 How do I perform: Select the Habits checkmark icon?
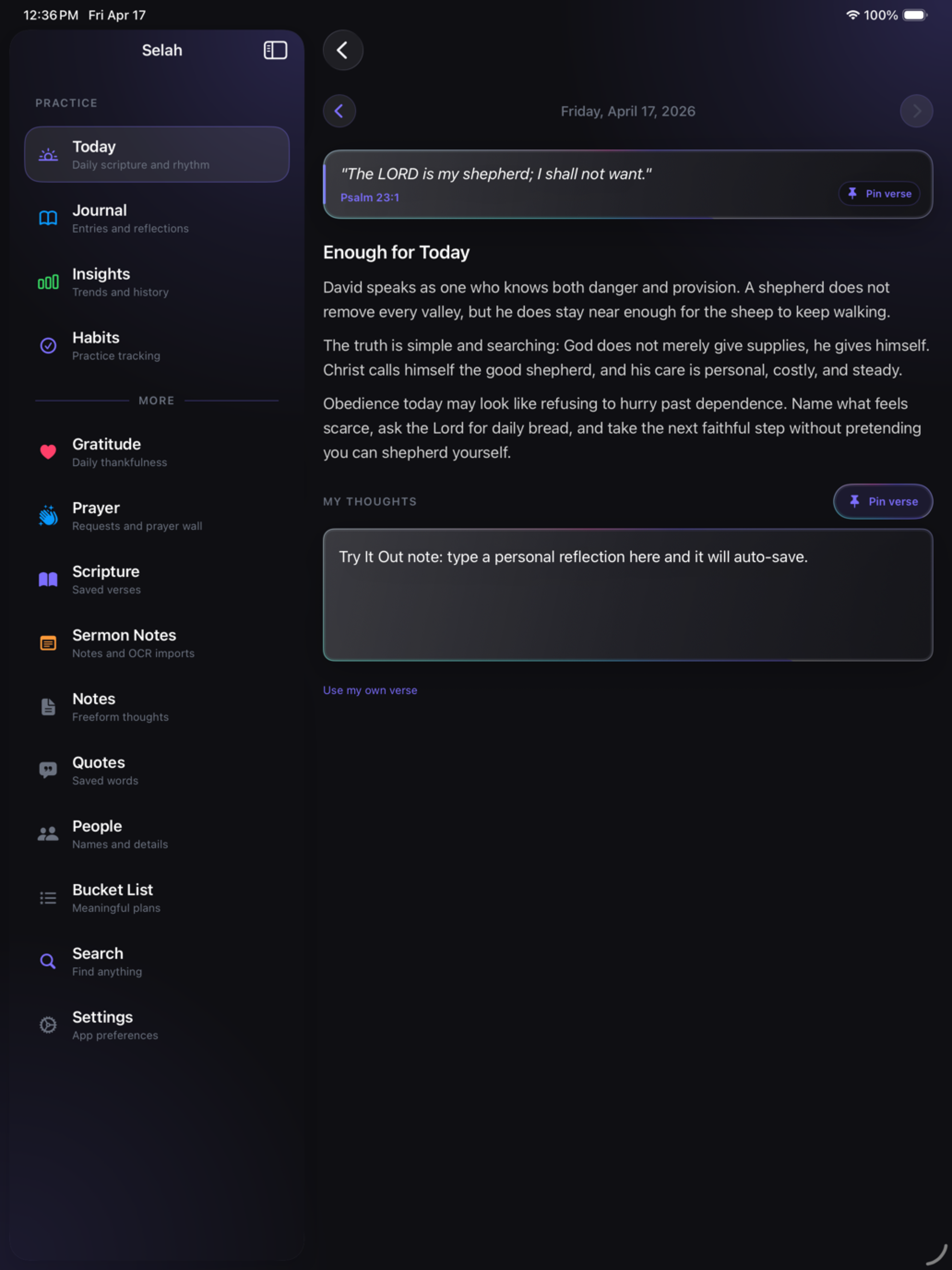coord(48,345)
